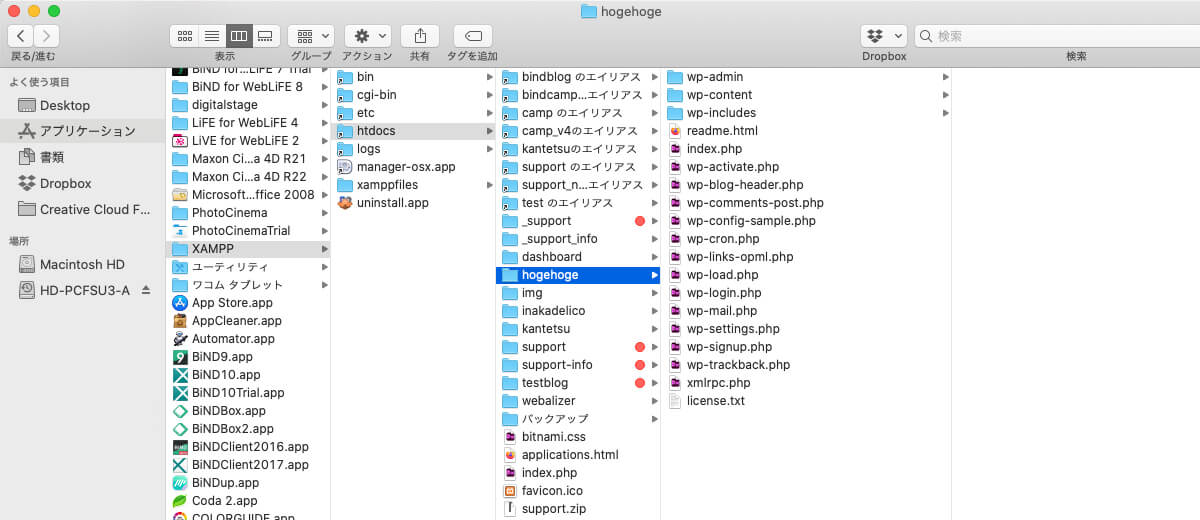Click the Share toolbar button
Screen dimensions: 1200x520
[420, 36]
